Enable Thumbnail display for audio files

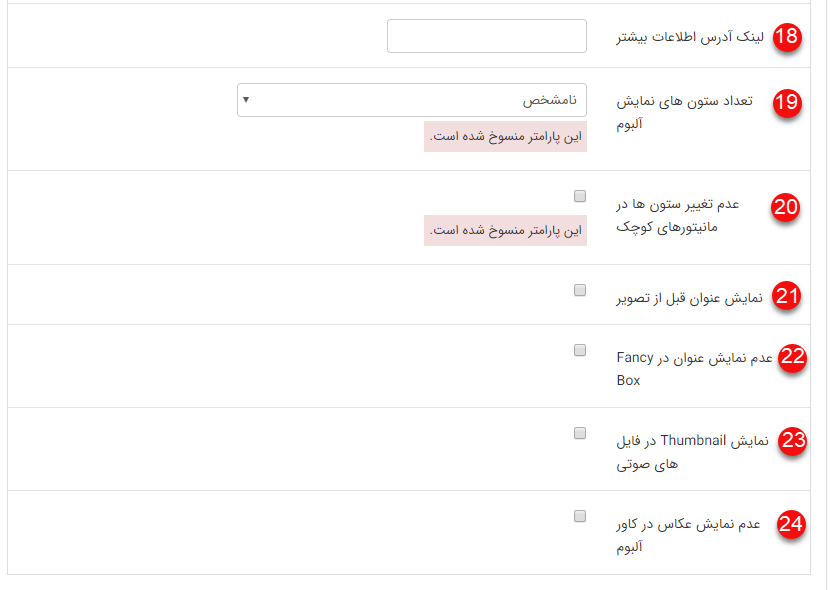click(580, 433)
